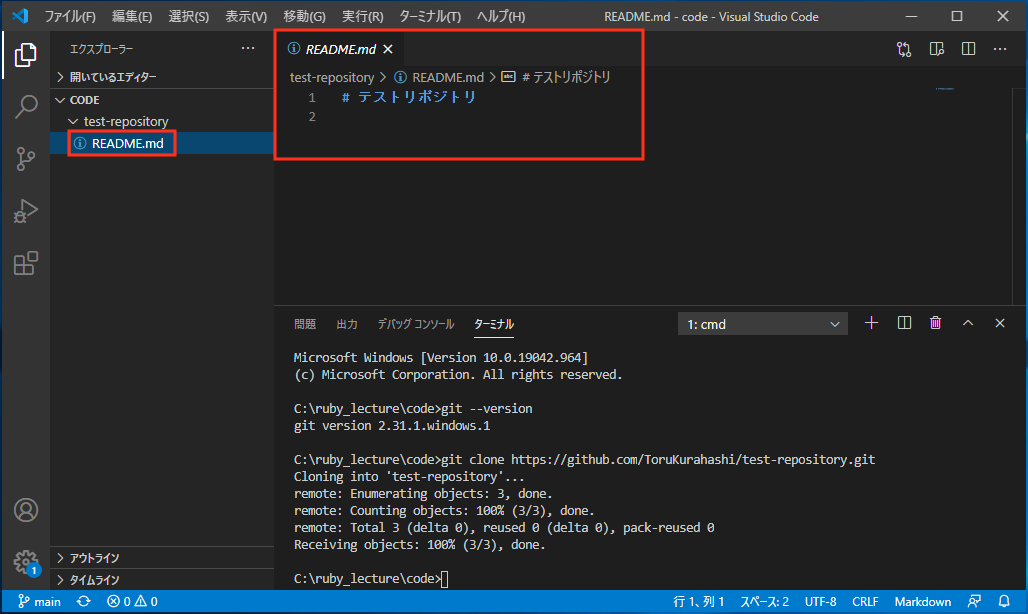Open the Run and Debug view icon
This screenshot has height=614, width=1028.
[x=26, y=211]
